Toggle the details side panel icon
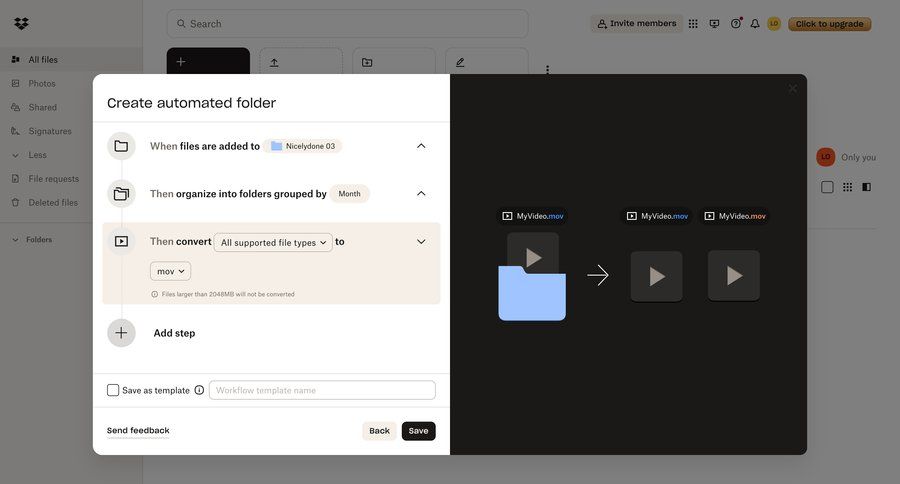Viewport: 900px width, 484px height. pyautogui.click(x=867, y=187)
